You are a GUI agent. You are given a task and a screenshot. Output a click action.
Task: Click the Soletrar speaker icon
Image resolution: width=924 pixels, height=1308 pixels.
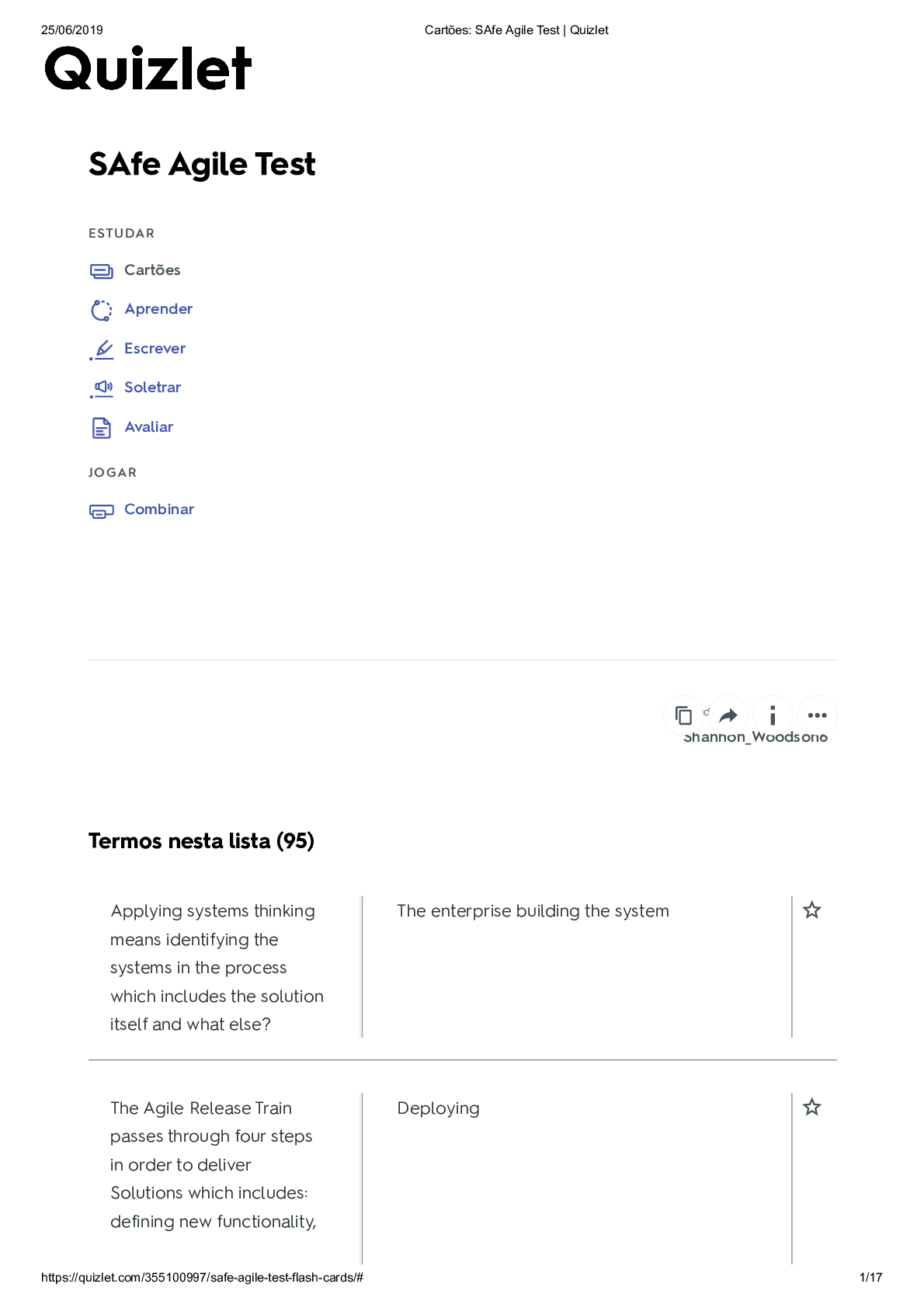click(x=101, y=388)
